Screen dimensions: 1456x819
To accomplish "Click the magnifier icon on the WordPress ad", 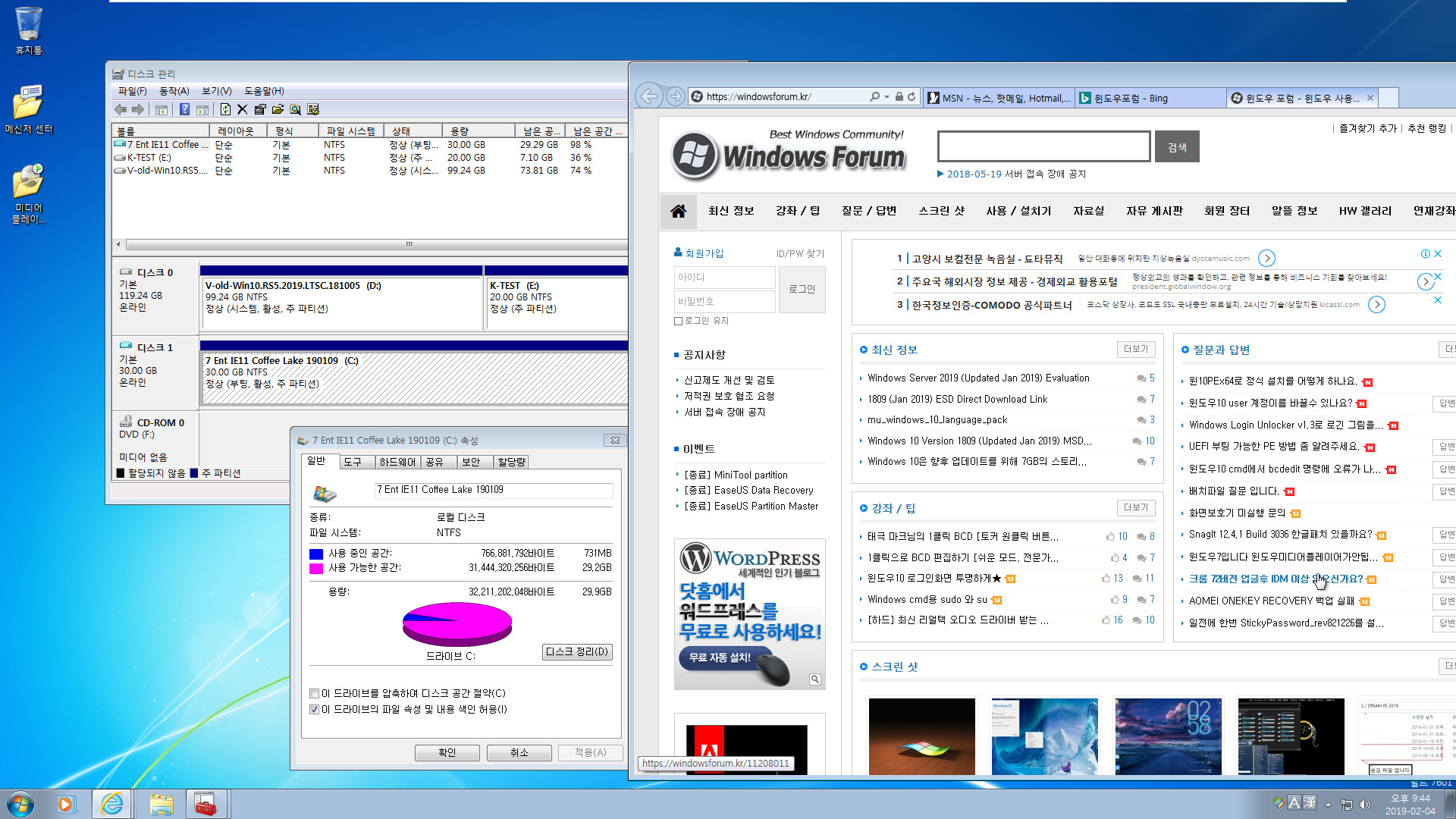I will pyautogui.click(x=815, y=679).
